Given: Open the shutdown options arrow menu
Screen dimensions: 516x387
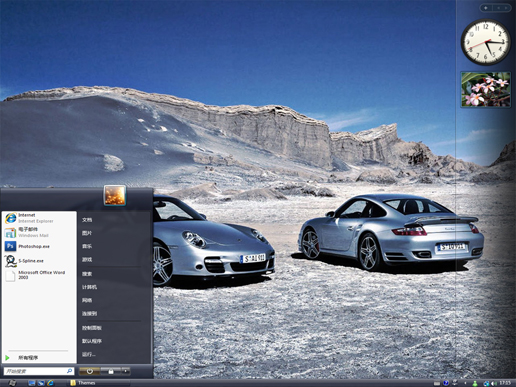Looking at the screenshot, I should [126, 371].
